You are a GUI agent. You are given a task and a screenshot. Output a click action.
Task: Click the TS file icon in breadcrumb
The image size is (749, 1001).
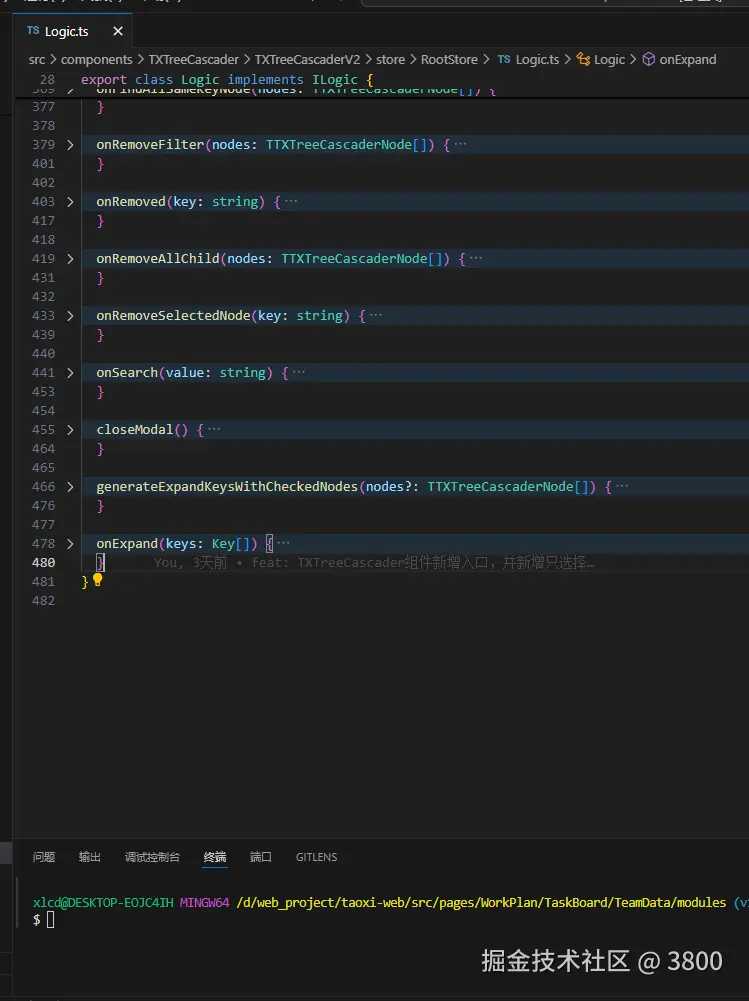[504, 59]
